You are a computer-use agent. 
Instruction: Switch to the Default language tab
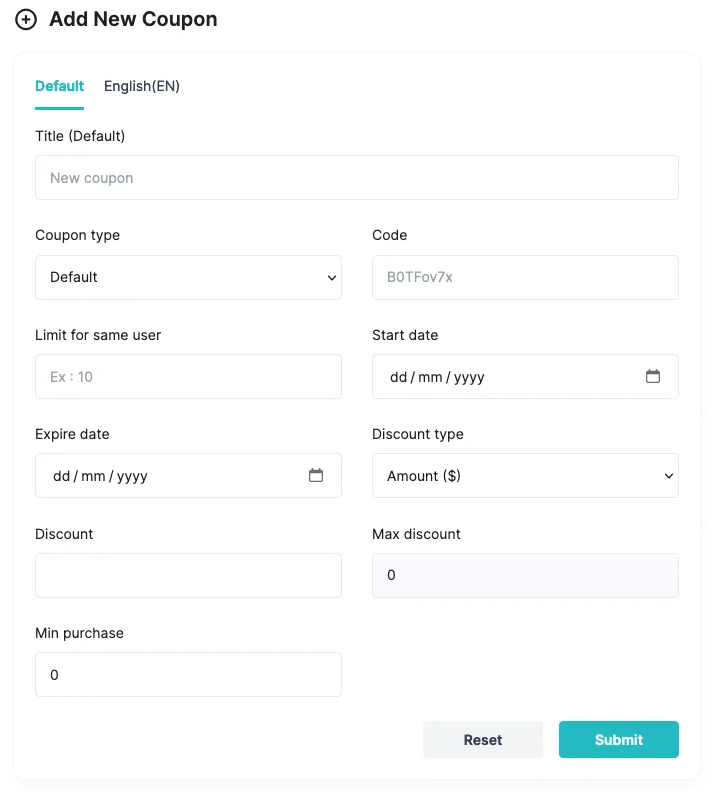[60, 86]
